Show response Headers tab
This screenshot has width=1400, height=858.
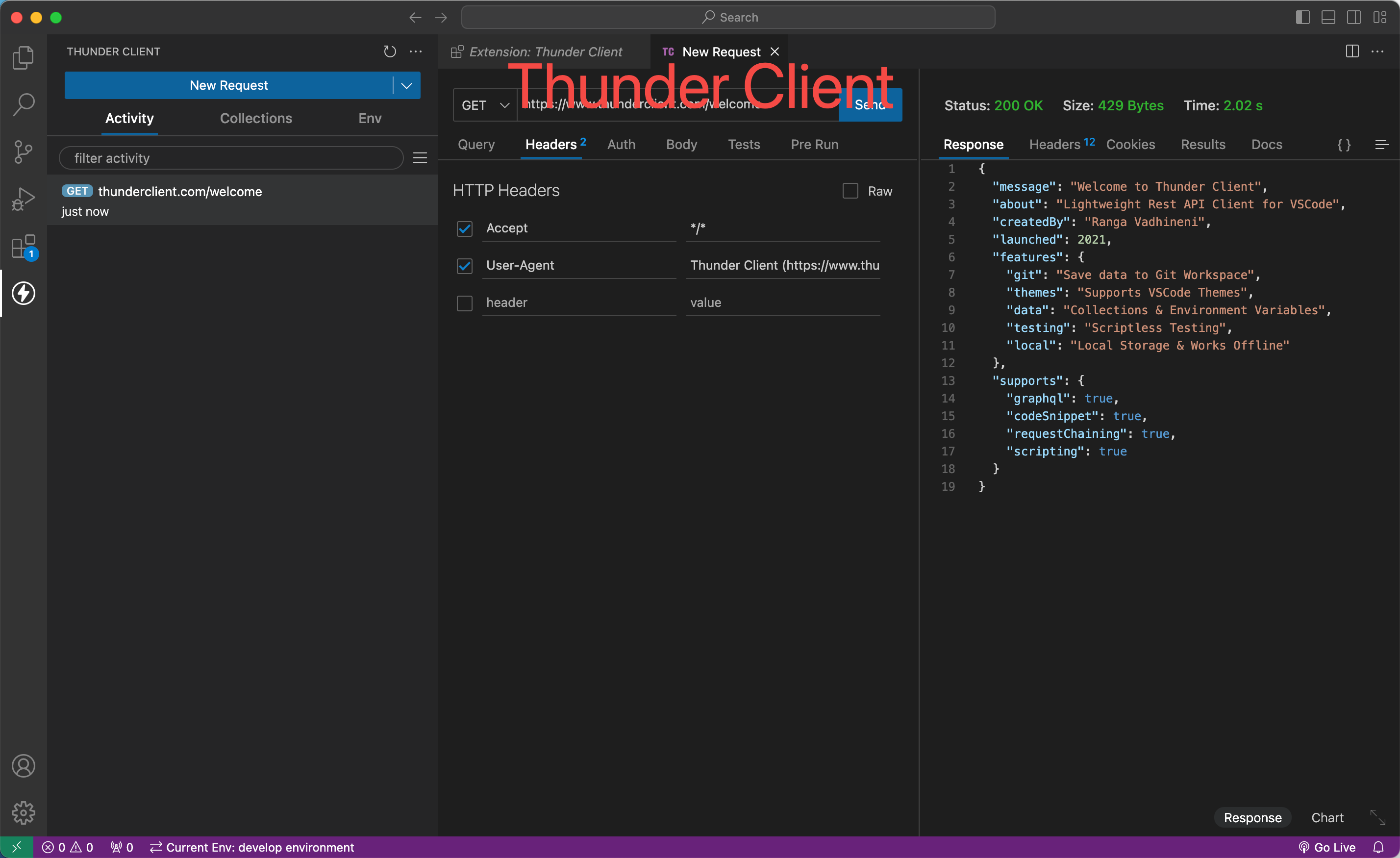click(x=1061, y=144)
